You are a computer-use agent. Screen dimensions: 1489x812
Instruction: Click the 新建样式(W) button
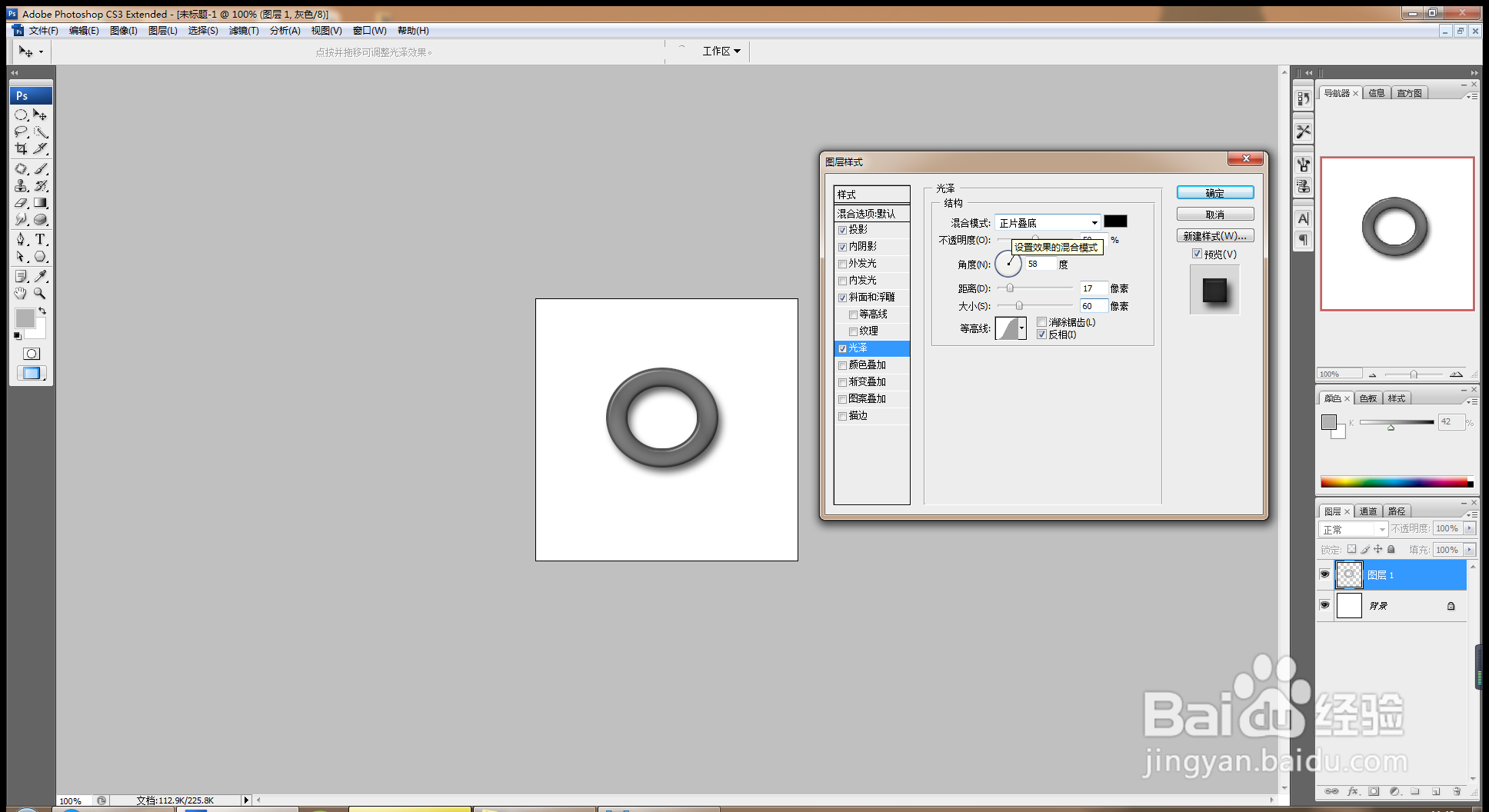[x=1215, y=236]
